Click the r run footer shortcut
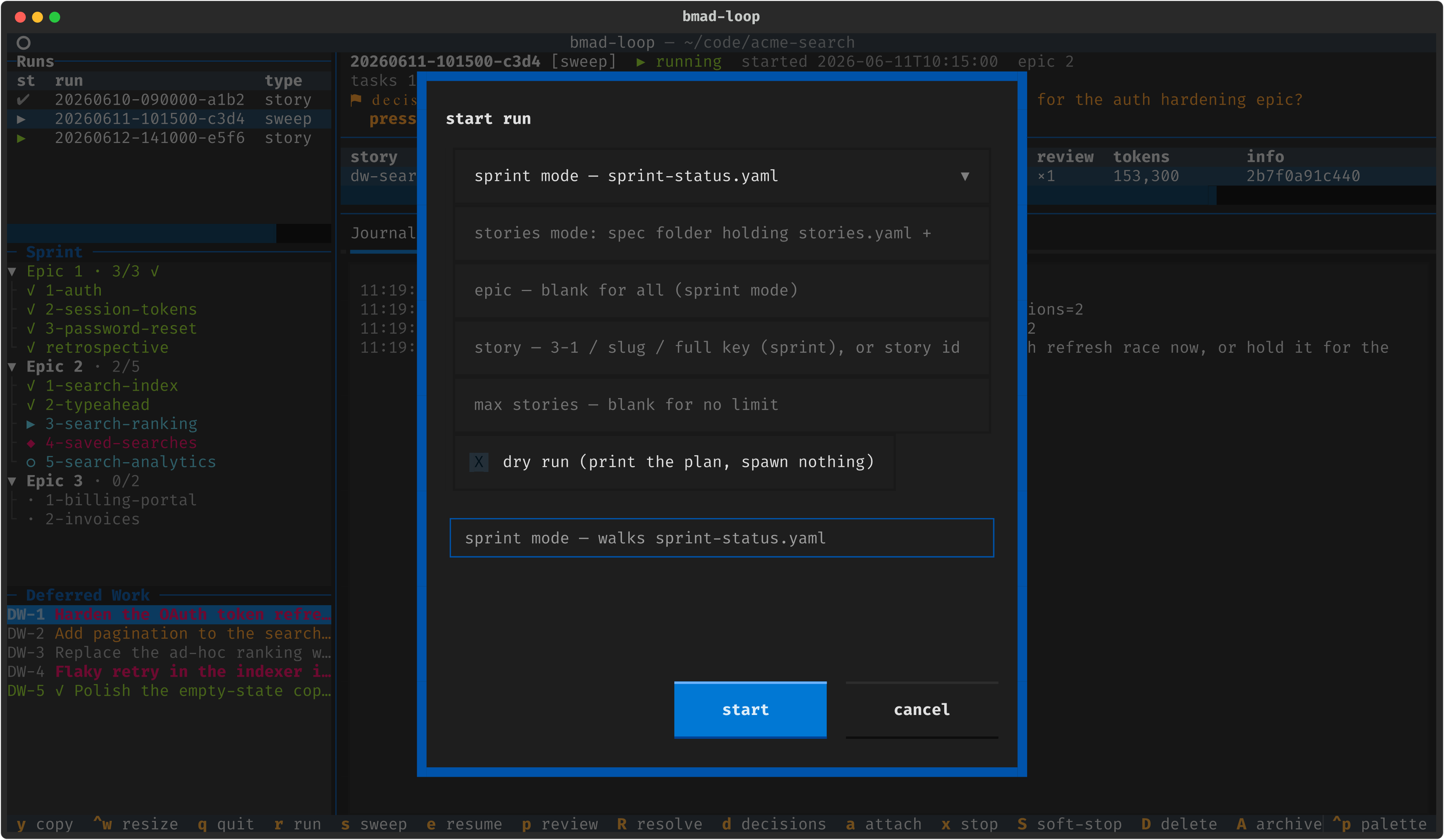 [x=297, y=824]
